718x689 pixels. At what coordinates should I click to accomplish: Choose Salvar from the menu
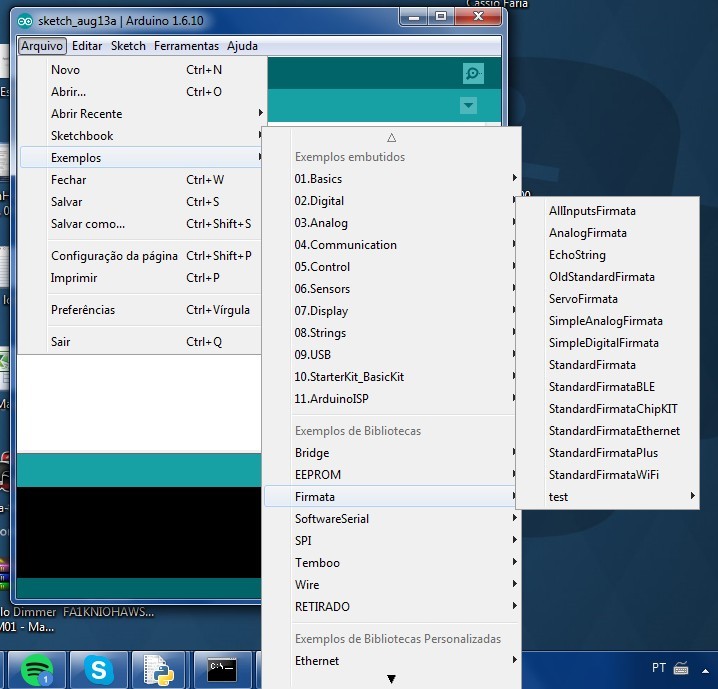click(x=141, y=201)
